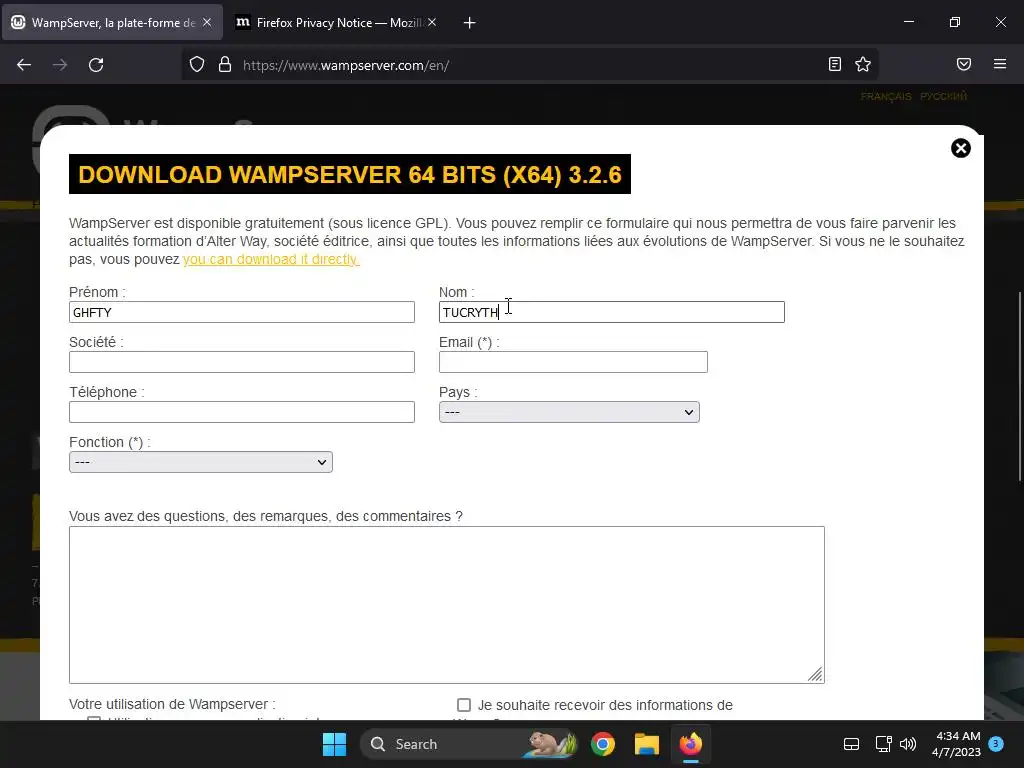1024x768 pixels.
Task: Open the clock and date panel
Action: click(x=956, y=744)
